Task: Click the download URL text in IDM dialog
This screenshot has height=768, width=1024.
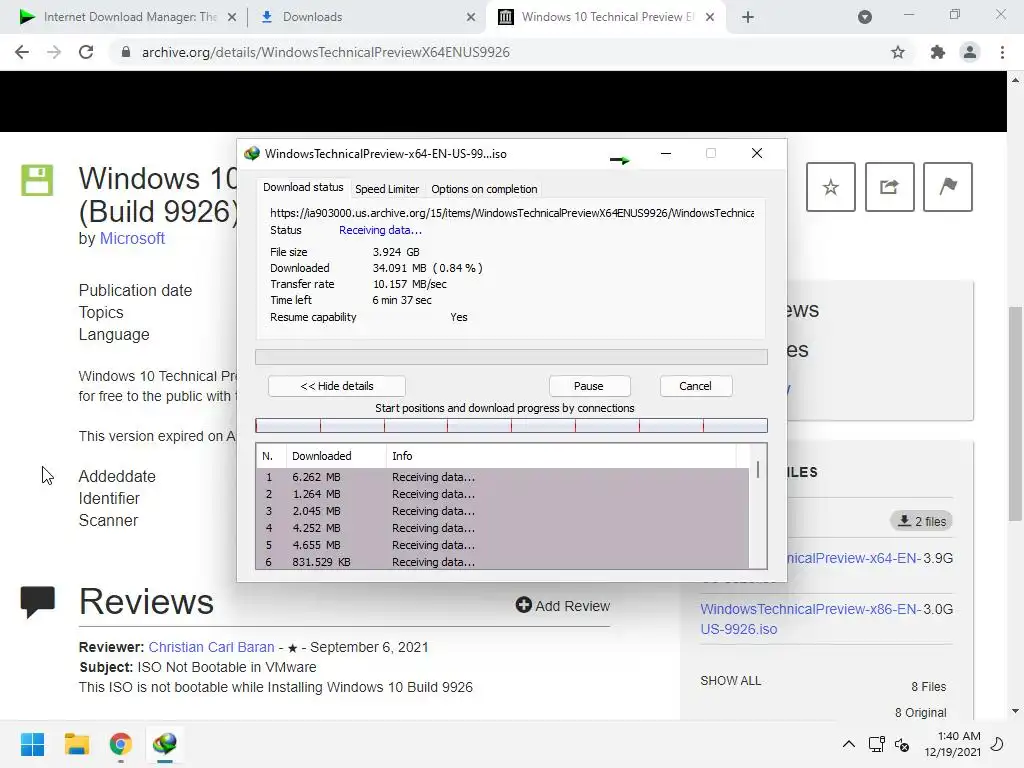Action: (512, 213)
